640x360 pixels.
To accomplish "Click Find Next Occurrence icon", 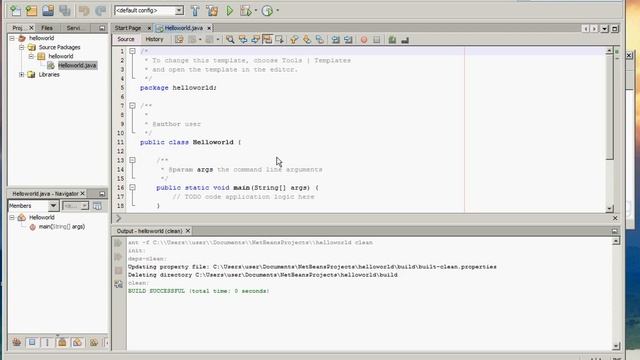I will pos(256,40).
